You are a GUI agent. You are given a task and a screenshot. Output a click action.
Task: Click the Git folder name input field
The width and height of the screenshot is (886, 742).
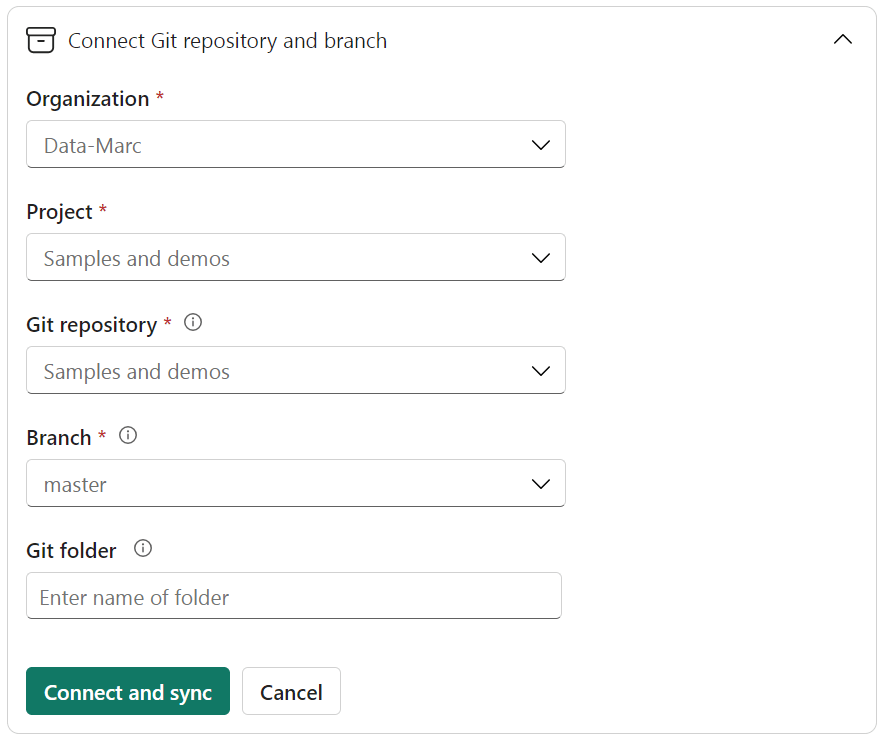click(x=294, y=597)
